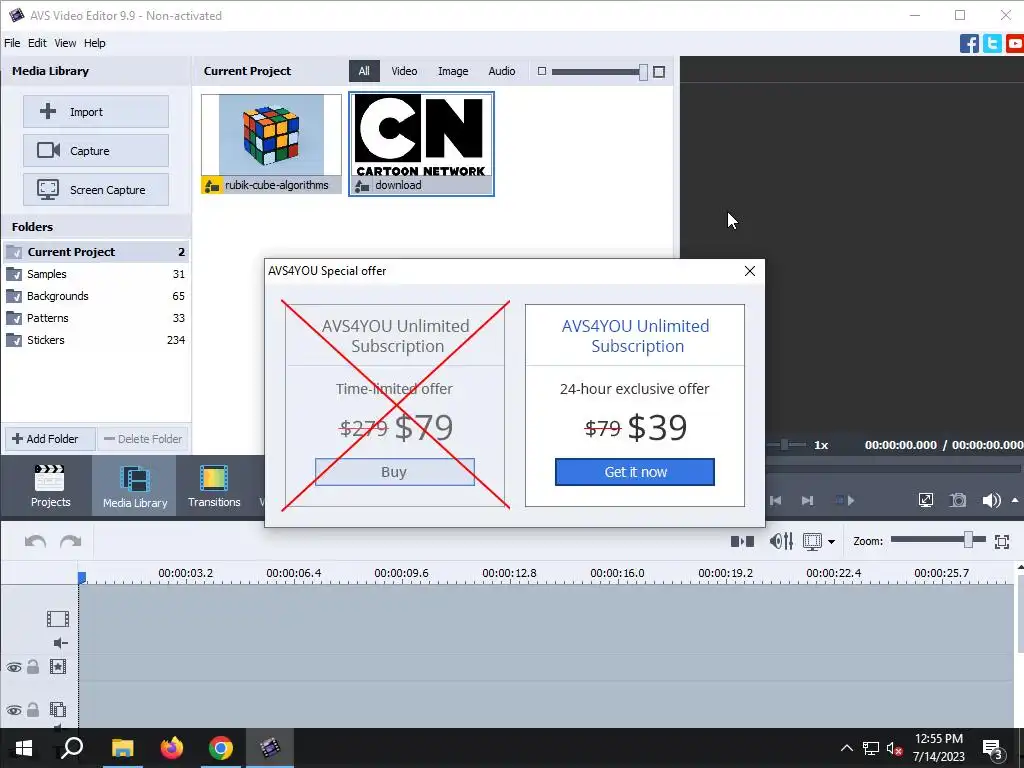Go to previous frame in preview
Image resolution: width=1024 pixels, height=768 pixels.
tap(776, 501)
